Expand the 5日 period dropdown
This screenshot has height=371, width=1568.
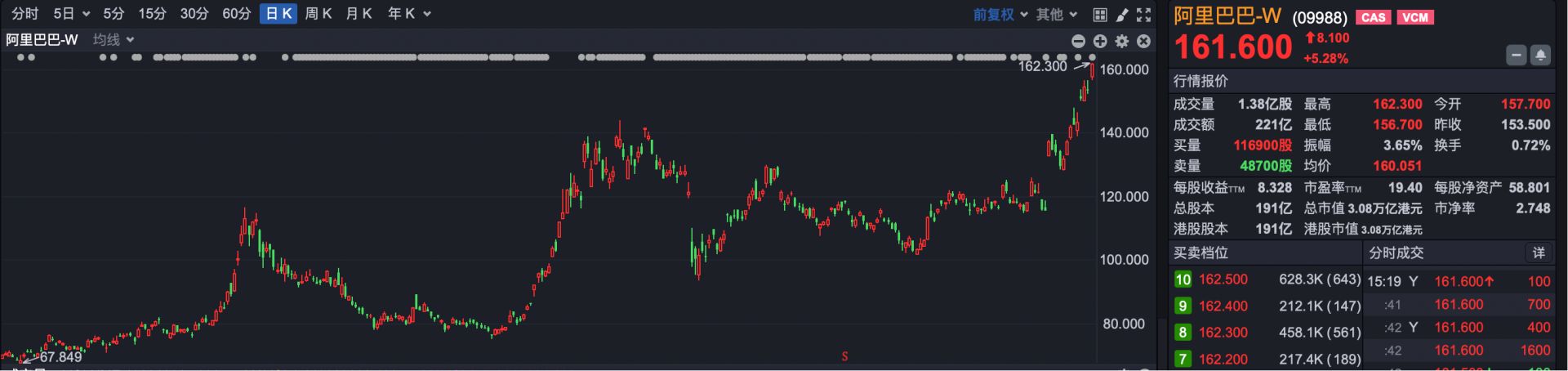tap(71, 14)
